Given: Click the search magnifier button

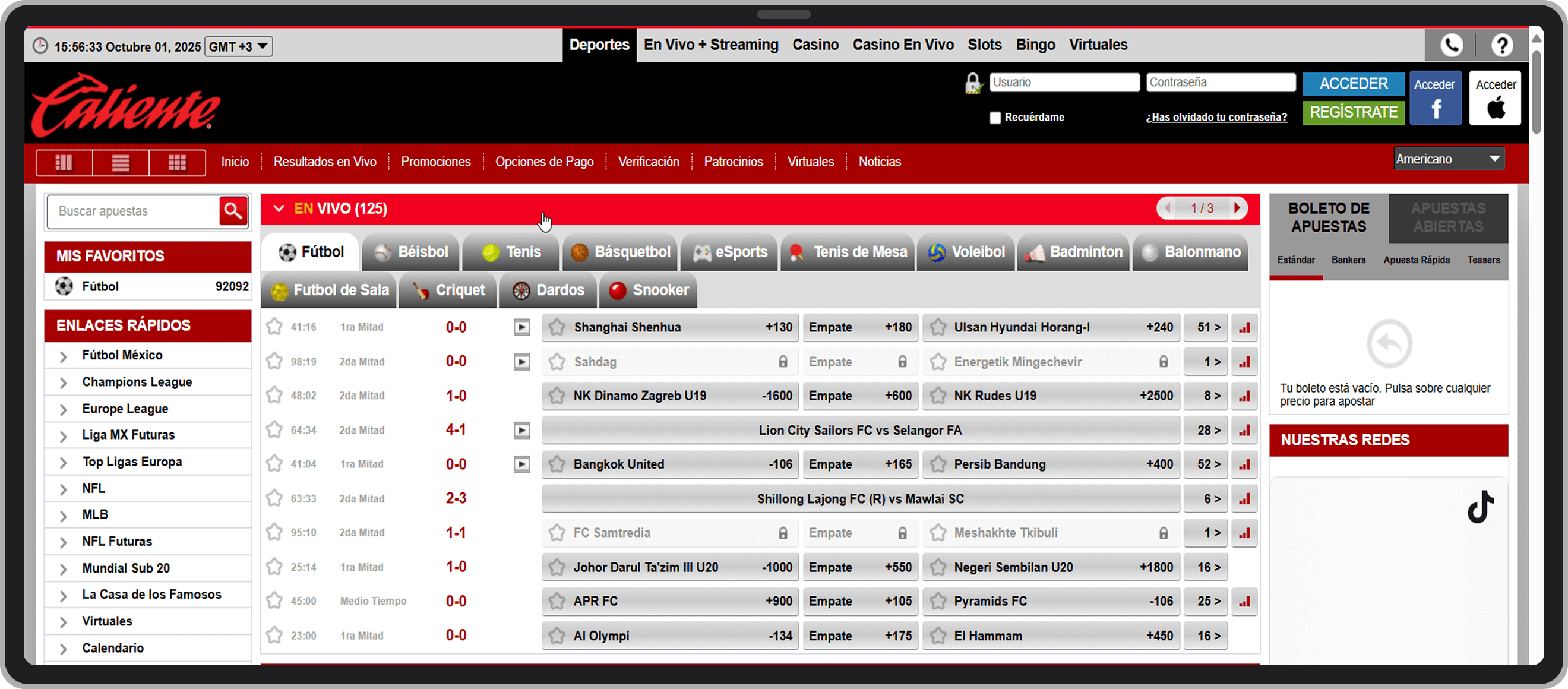Looking at the screenshot, I should coord(233,211).
